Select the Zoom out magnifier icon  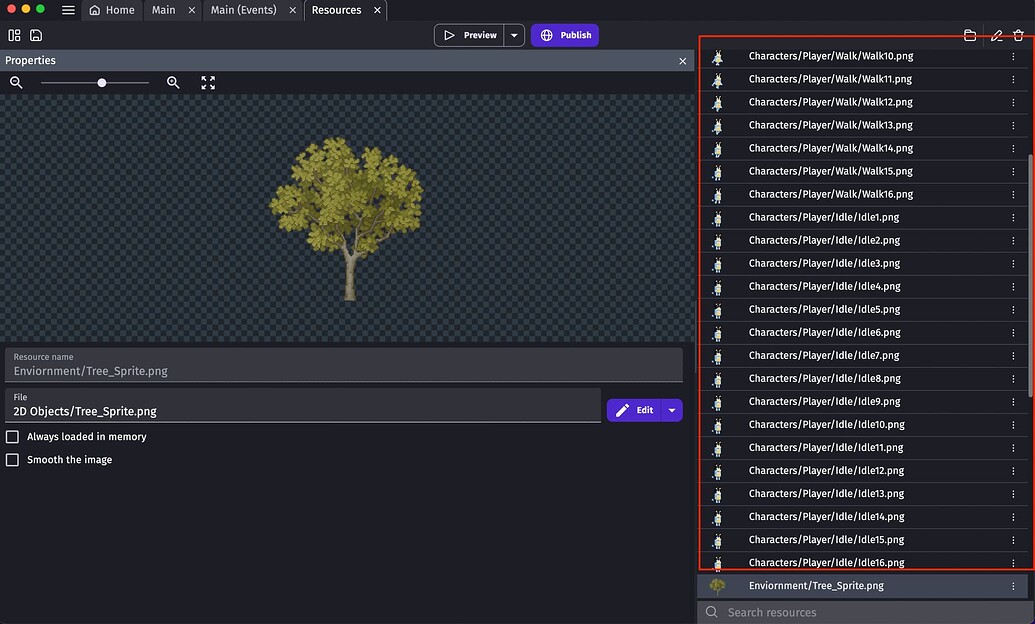tap(16, 82)
